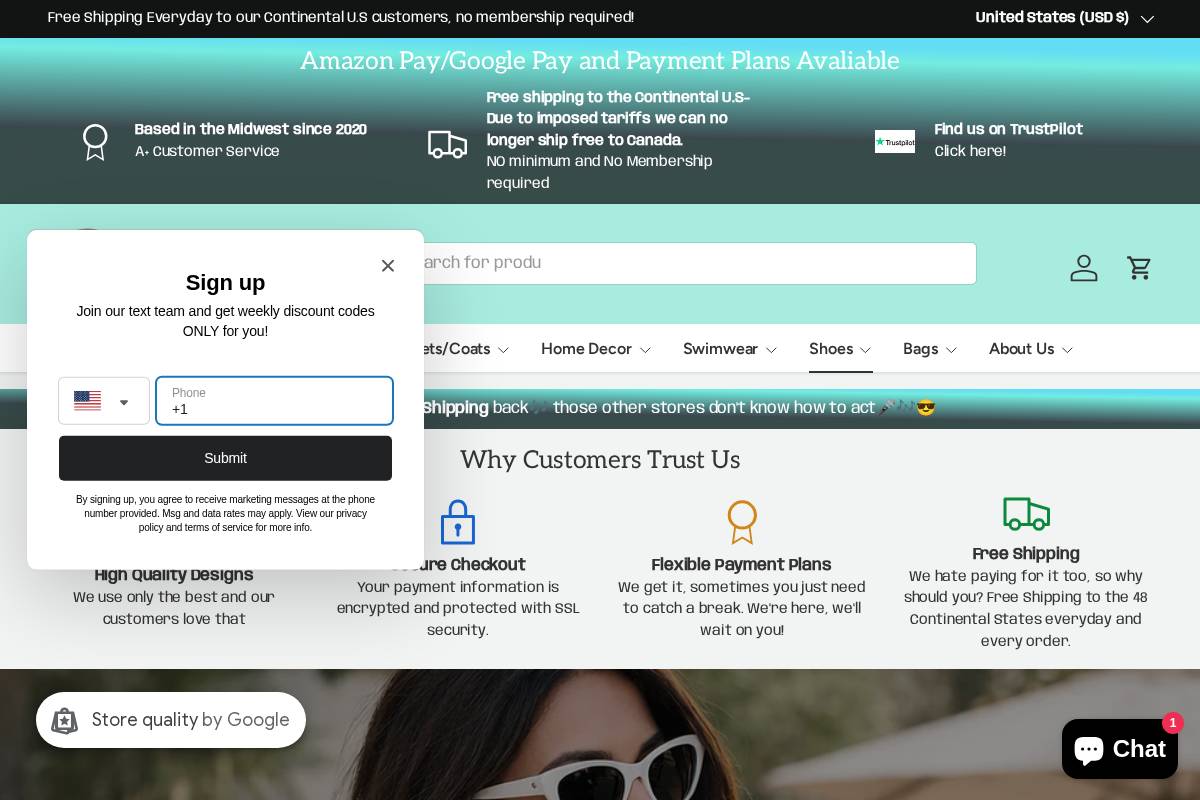Click the Based in the Midwest since 2020 text
Viewport: 1200px width, 800px height.
(x=251, y=129)
